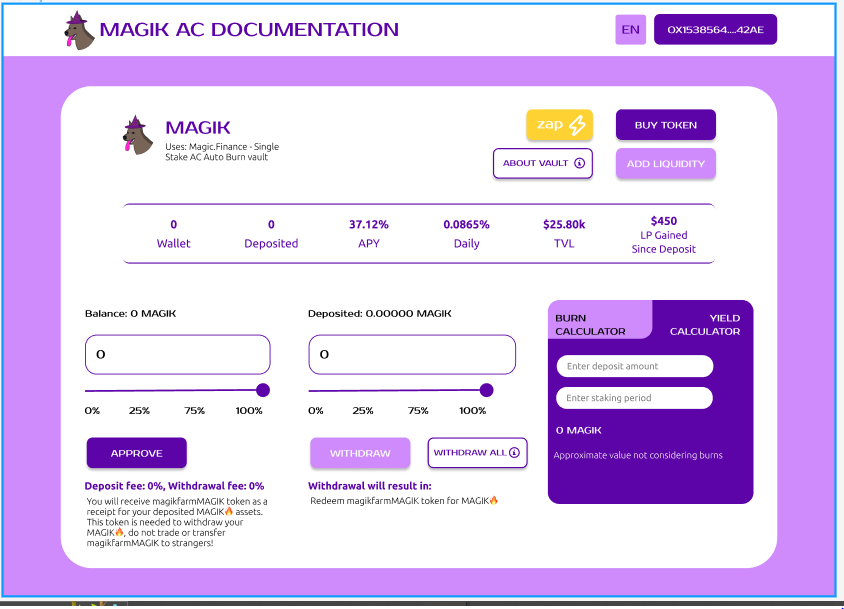Click the 'Redeem magikfarmMAGIK token' text

point(404,501)
